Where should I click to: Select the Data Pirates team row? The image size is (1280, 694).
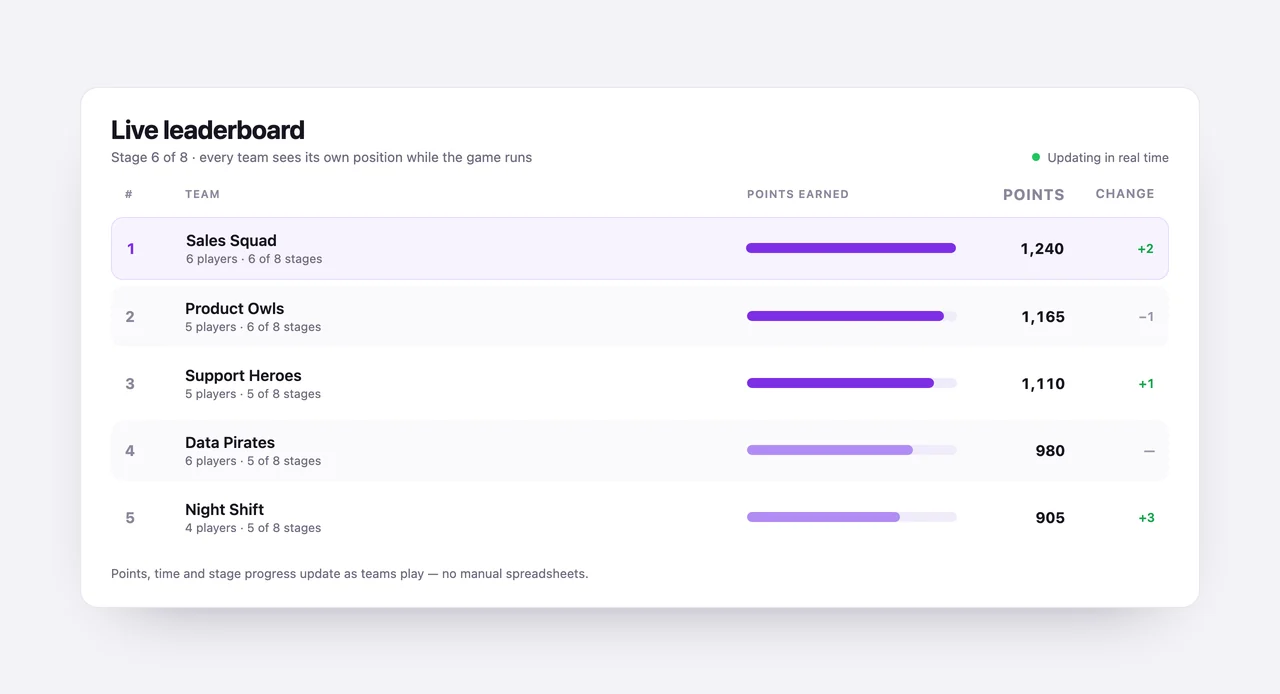[x=640, y=450]
